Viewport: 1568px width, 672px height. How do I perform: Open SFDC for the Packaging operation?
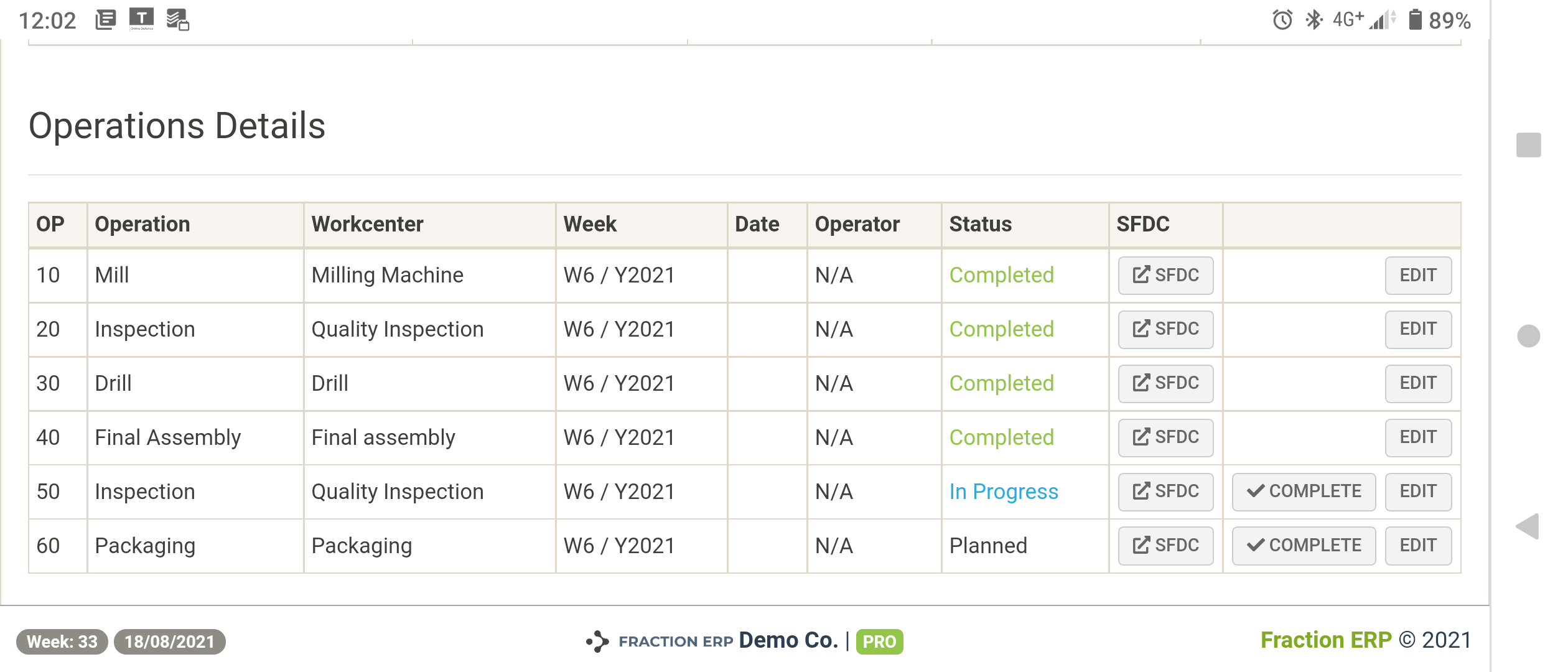(1165, 546)
